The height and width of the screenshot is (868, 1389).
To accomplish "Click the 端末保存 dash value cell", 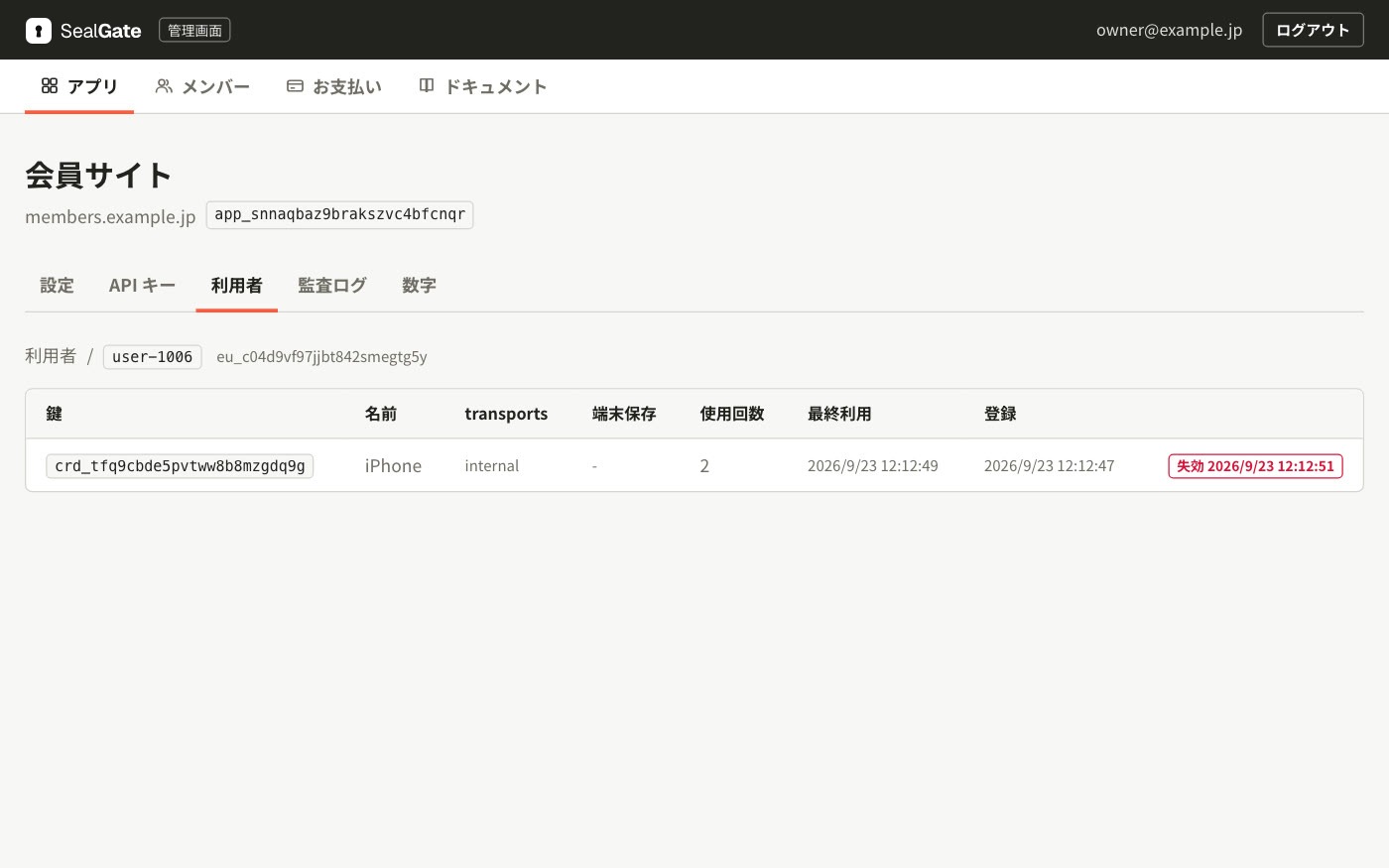I will 594,466.
